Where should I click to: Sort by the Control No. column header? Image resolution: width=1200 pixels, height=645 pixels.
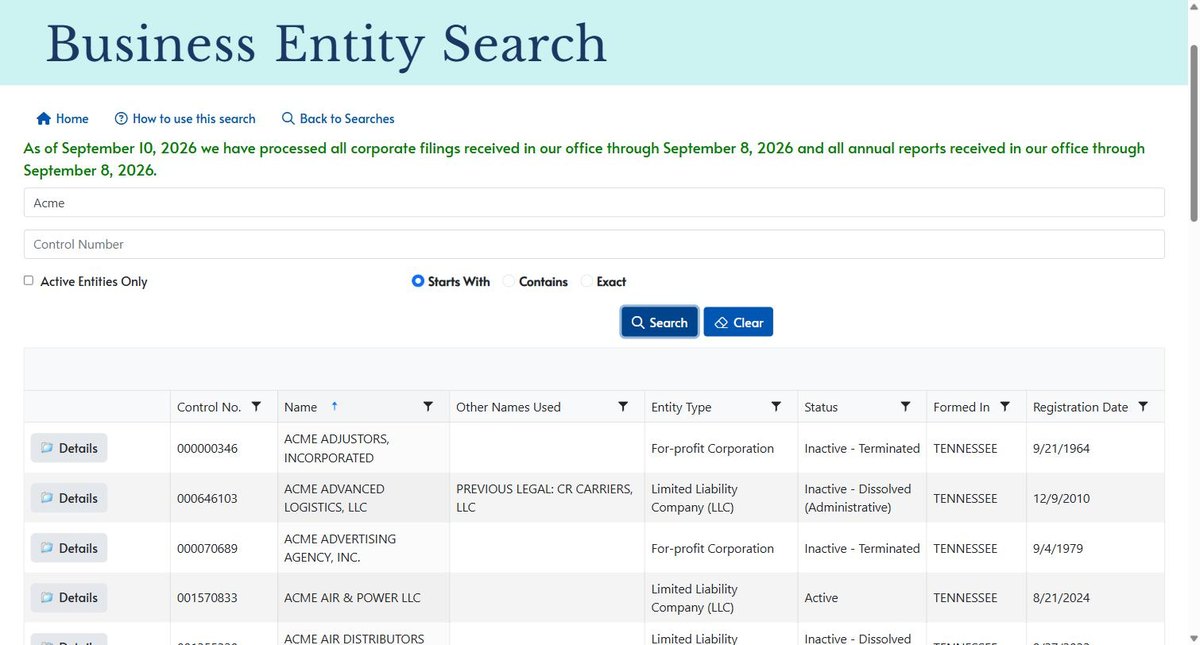point(209,407)
